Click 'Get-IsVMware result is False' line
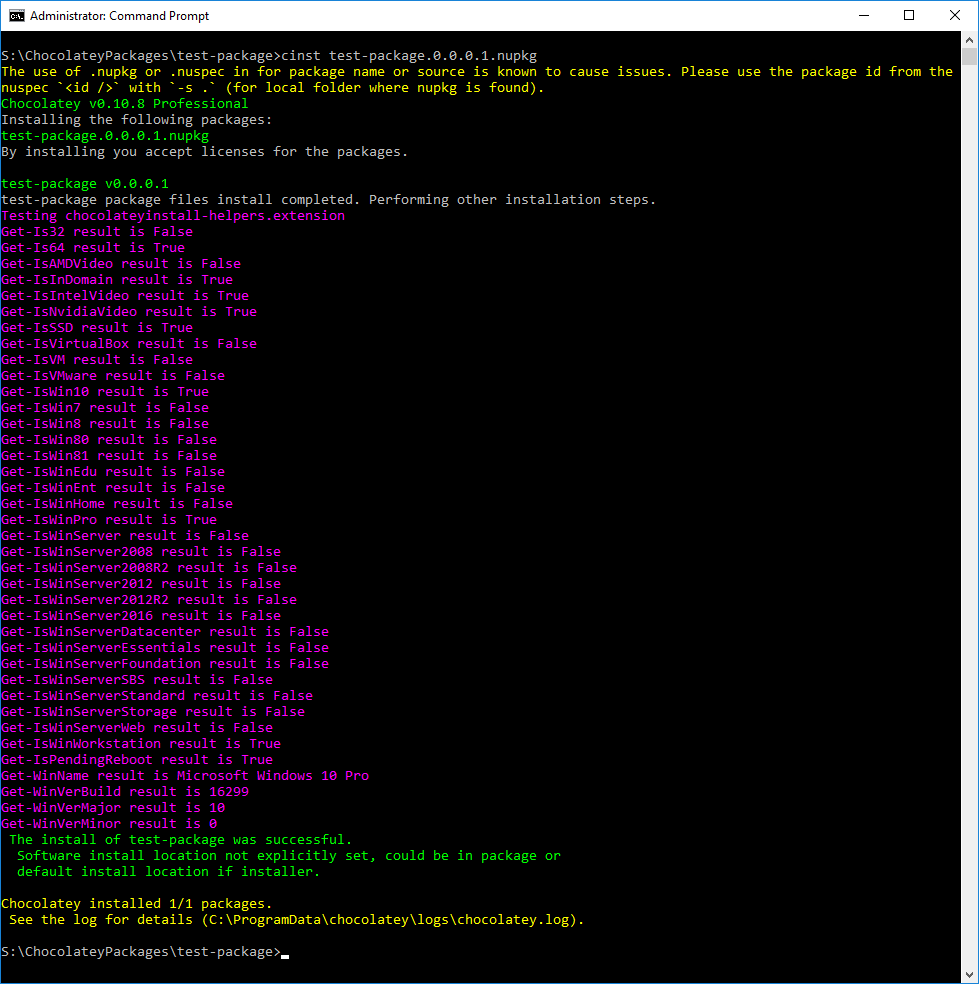This screenshot has width=979, height=984. 113,376
